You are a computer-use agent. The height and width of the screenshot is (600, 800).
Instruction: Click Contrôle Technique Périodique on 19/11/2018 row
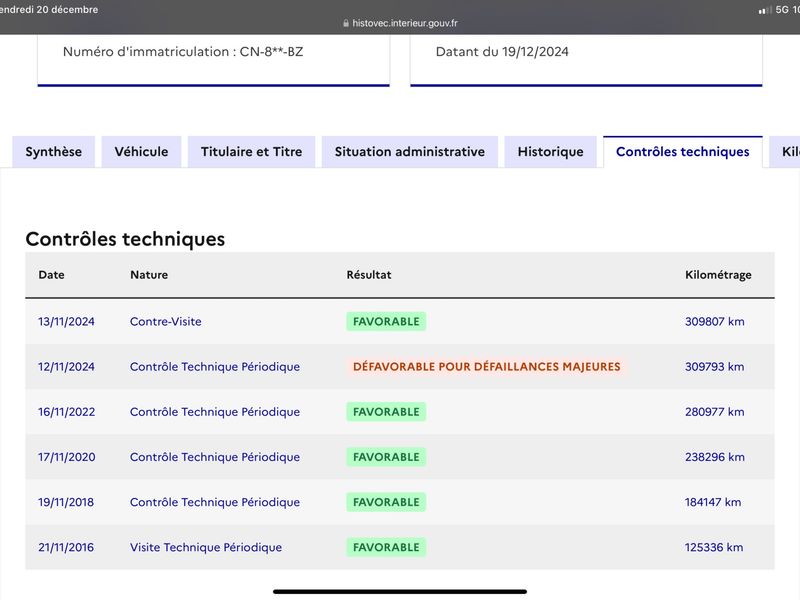[215, 502]
